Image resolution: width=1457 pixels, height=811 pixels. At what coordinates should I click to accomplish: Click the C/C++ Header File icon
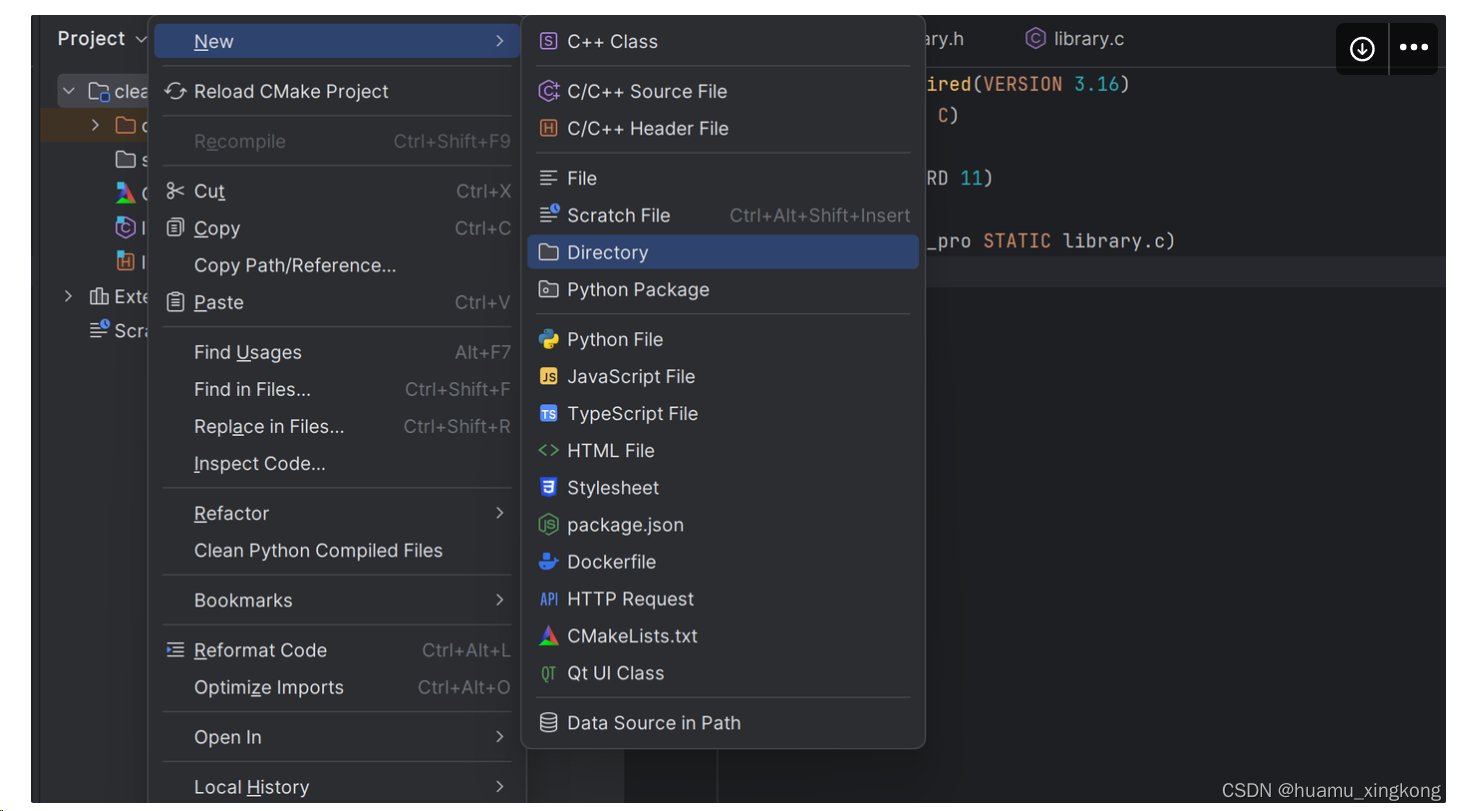[x=548, y=128]
